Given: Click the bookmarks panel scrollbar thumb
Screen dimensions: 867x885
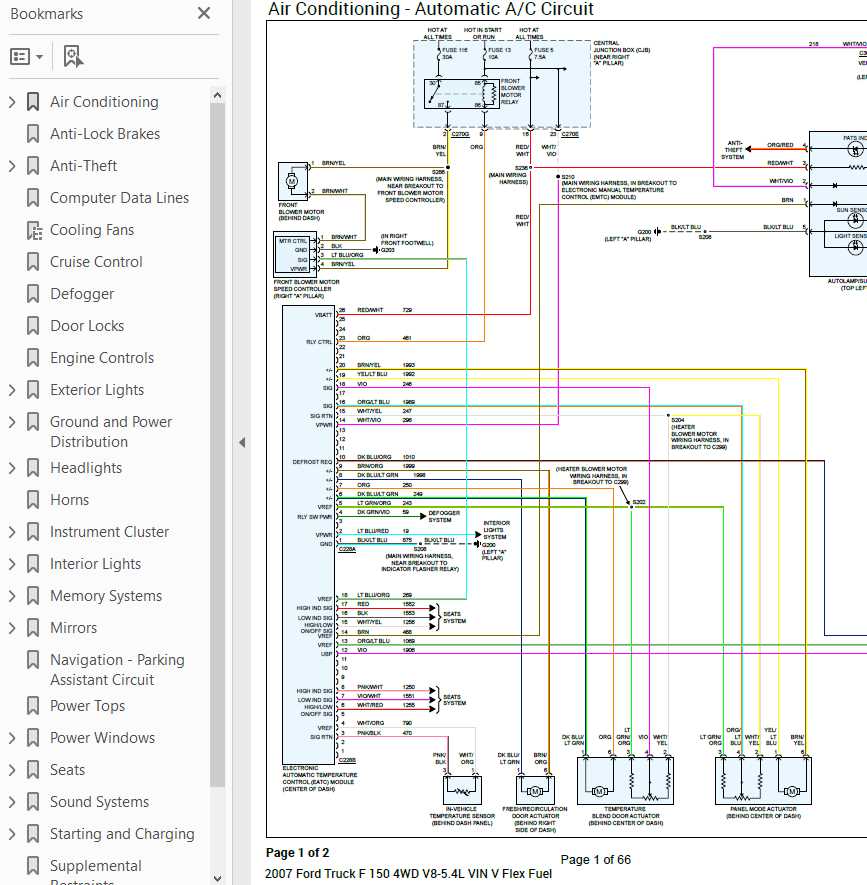Looking at the screenshot, I should pyautogui.click(x=217, y=445).
